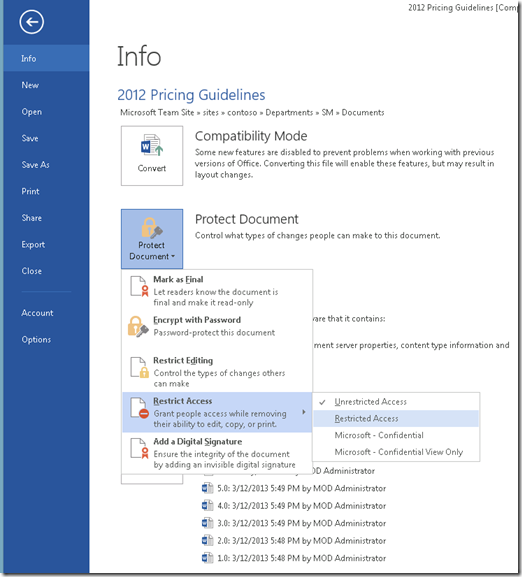
Task: Click Close in the sidebar
Action: (x=46, y=271)
